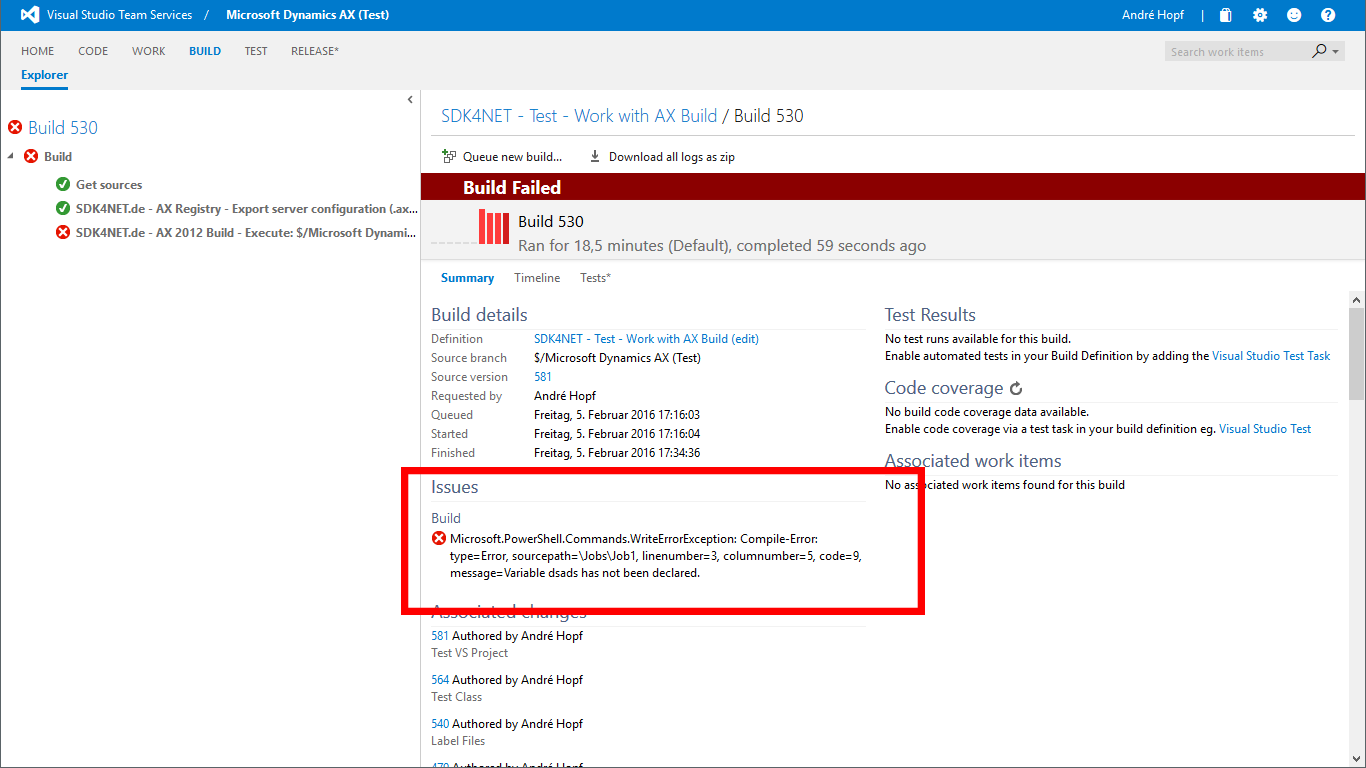The image size is (1366, 768).
Task: Click the "Label Files" change comment
Action: (x=458, y=741)
